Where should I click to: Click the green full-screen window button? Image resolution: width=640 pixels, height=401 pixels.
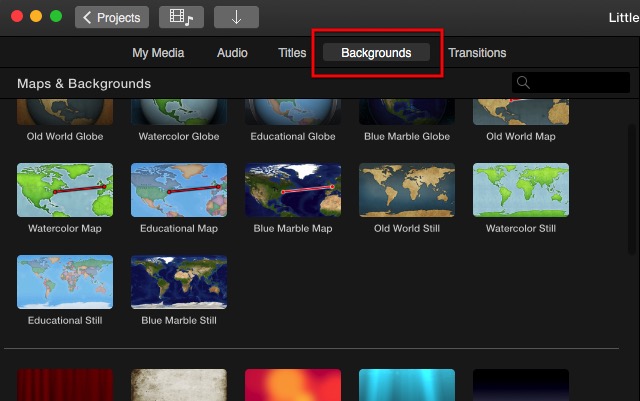[56, 16]
